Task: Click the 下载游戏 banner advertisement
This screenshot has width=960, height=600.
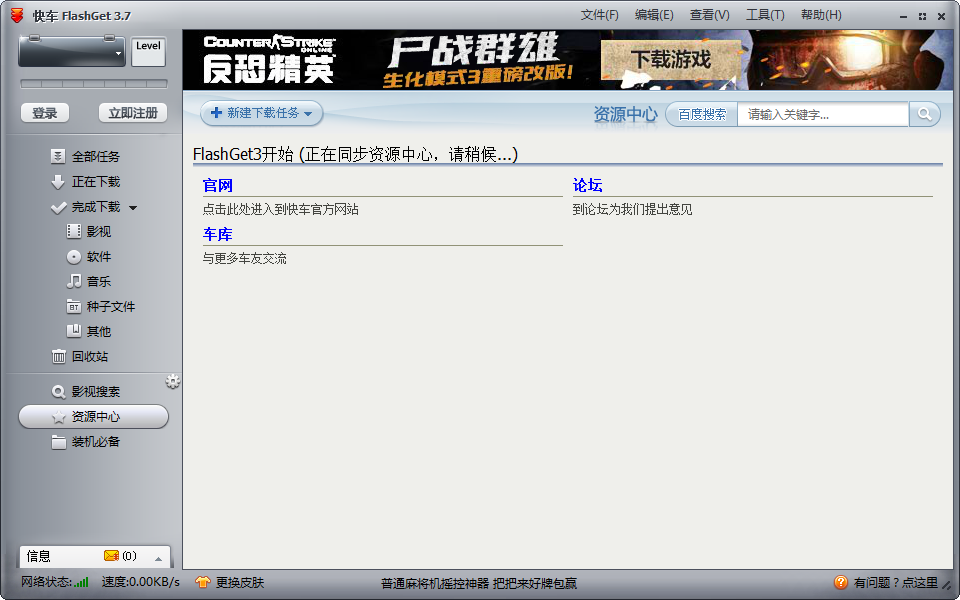Action: (670, 60)
